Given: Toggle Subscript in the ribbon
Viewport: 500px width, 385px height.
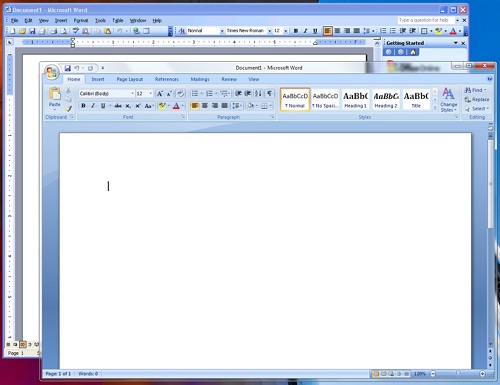Looking at the screenshot, I should click(128, 106).
